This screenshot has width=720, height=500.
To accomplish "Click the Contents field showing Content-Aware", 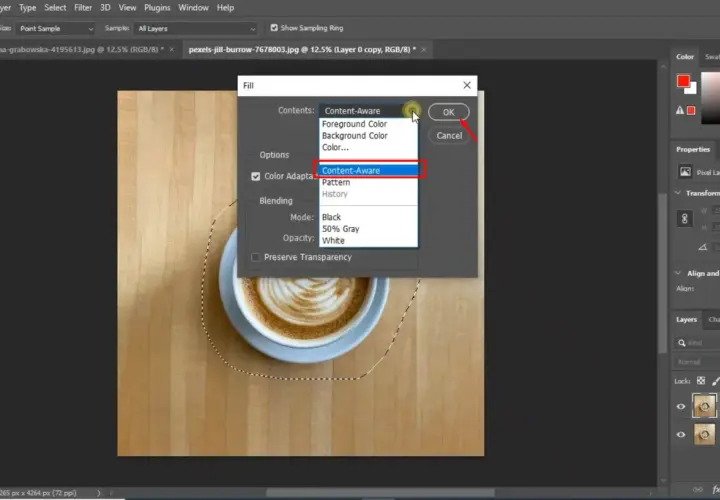I will [x=369, y=111].
